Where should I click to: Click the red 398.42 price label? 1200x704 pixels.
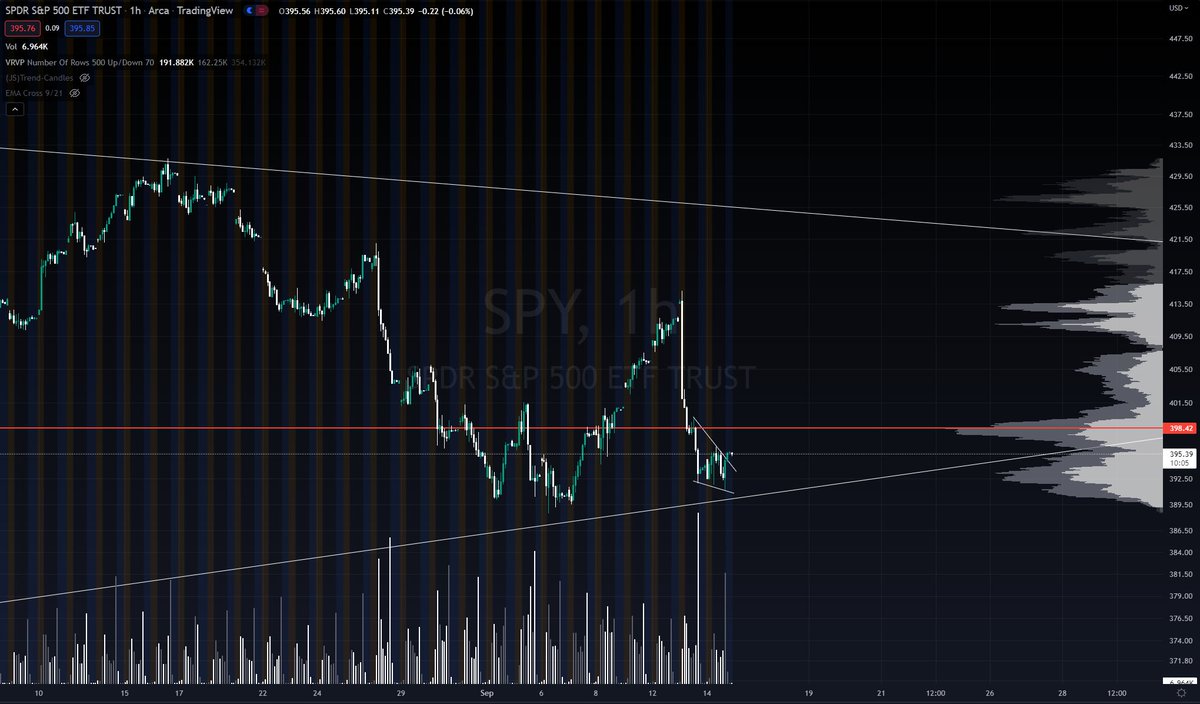tap(1181, 428)
